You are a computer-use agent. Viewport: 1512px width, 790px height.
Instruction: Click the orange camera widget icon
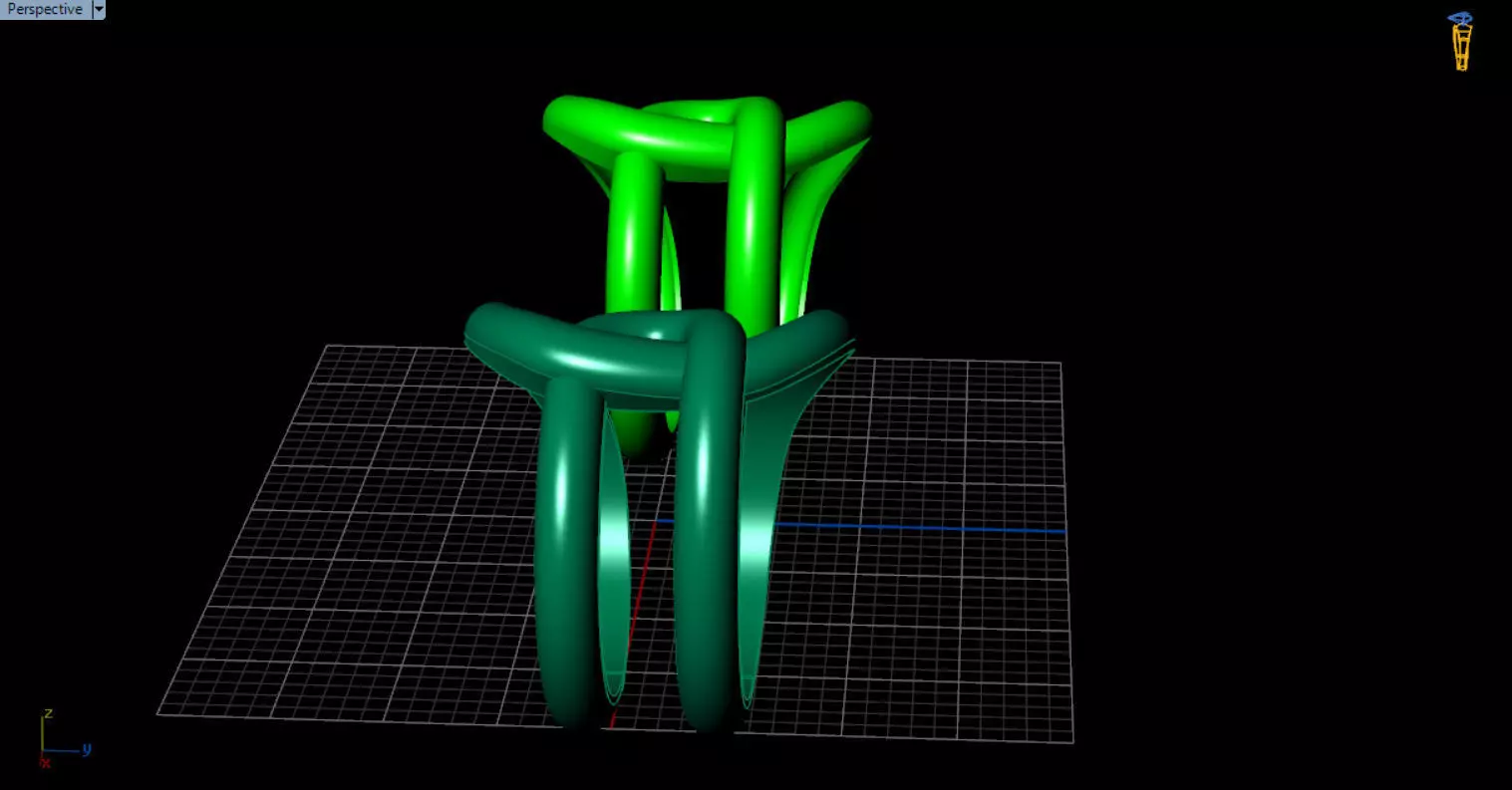1461,42
